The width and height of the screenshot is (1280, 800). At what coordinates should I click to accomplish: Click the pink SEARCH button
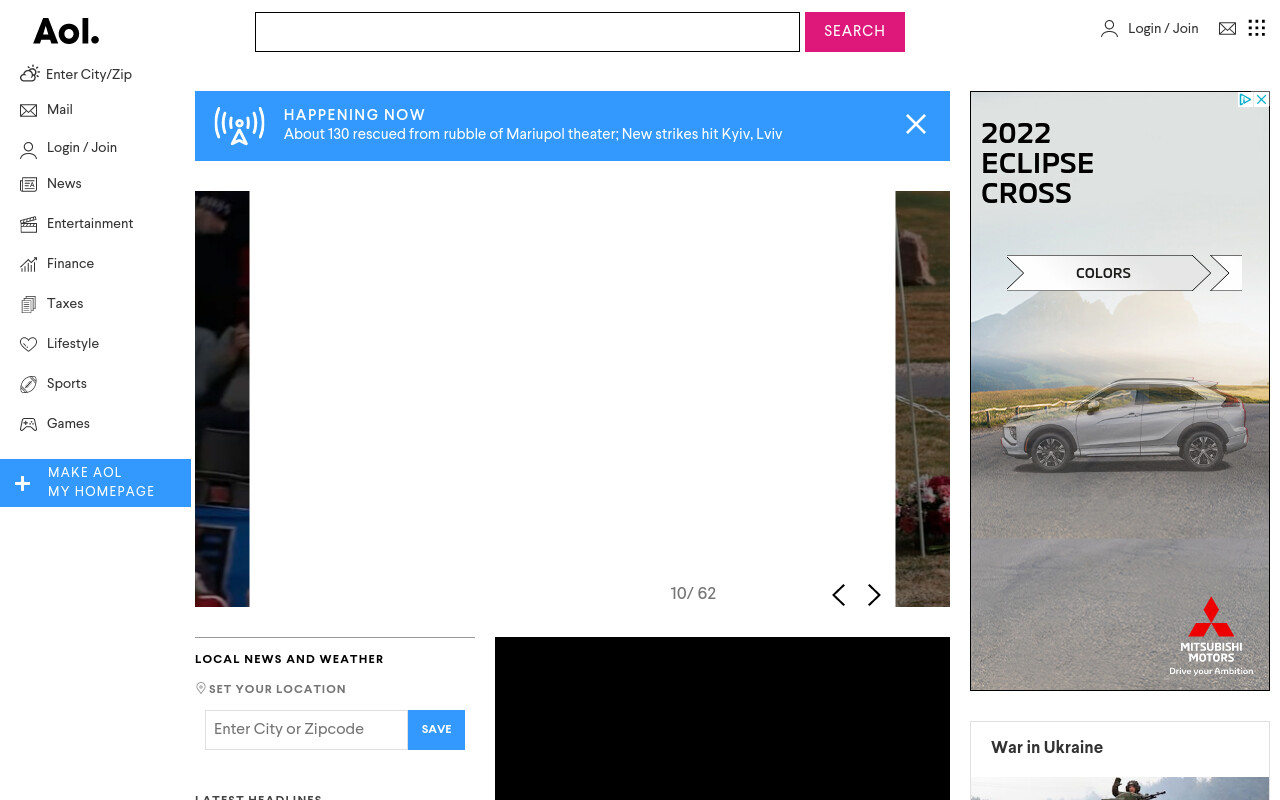(x=855, y=32)
